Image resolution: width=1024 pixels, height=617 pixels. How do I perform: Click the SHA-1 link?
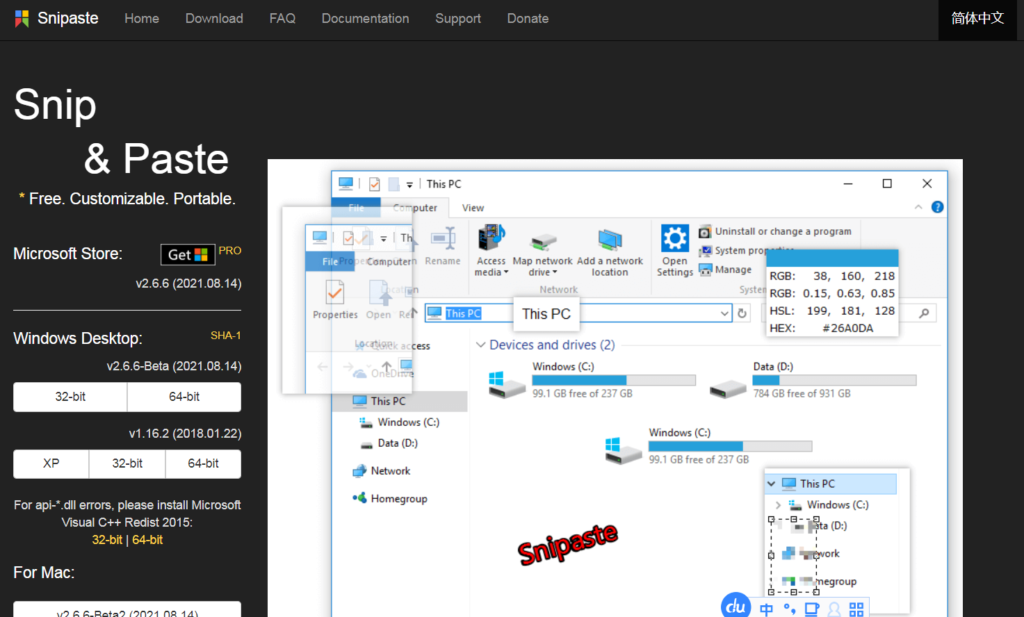pos(225,336)
